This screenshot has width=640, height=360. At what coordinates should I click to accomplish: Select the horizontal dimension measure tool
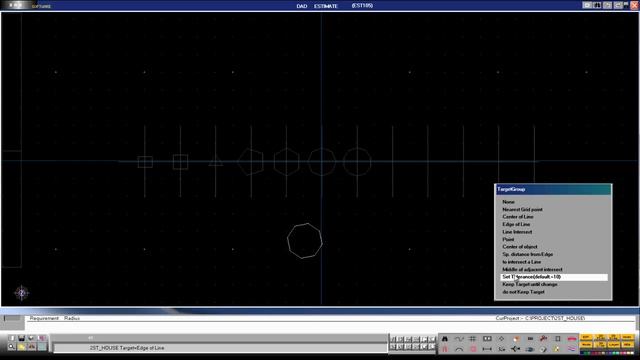click(487, 349)
